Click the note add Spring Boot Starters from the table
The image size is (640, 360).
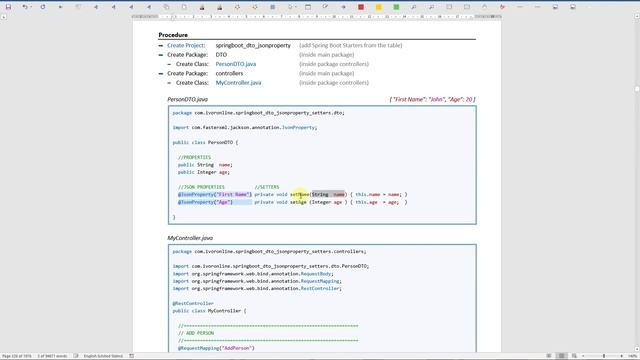(351, 45)
